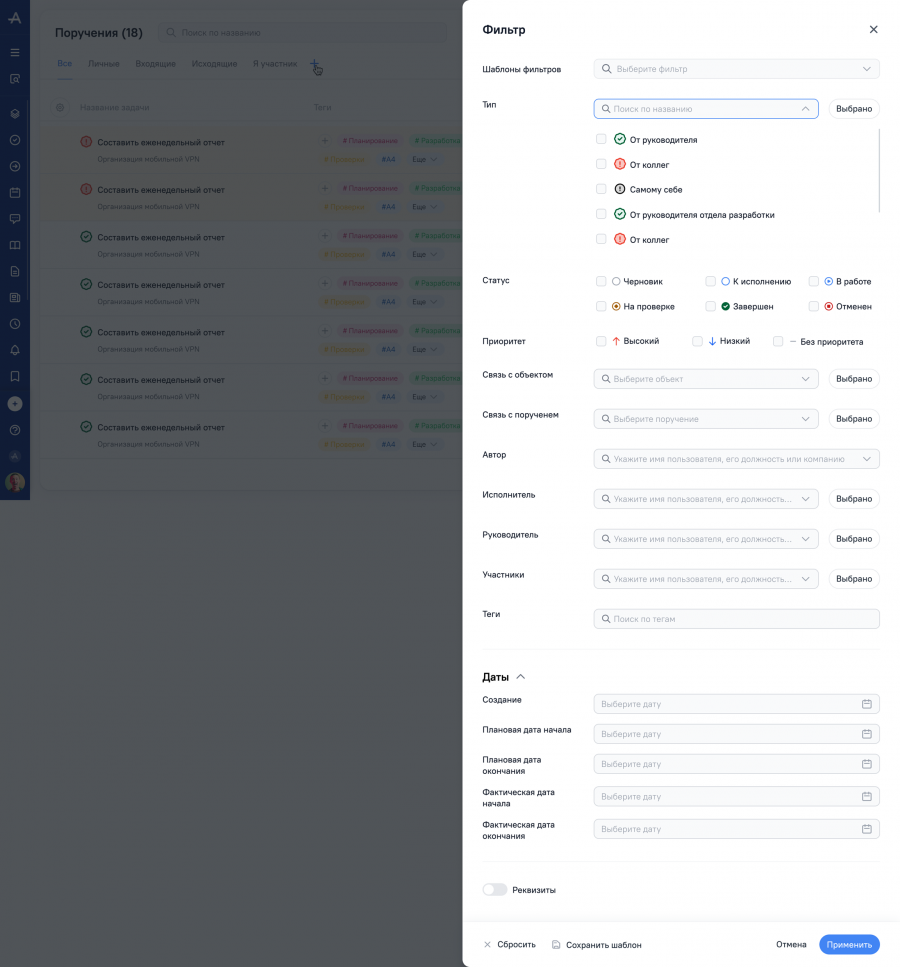This screenshot has height=967, width=900.
Task: Open the Автор dropdown
Action: 736,459
